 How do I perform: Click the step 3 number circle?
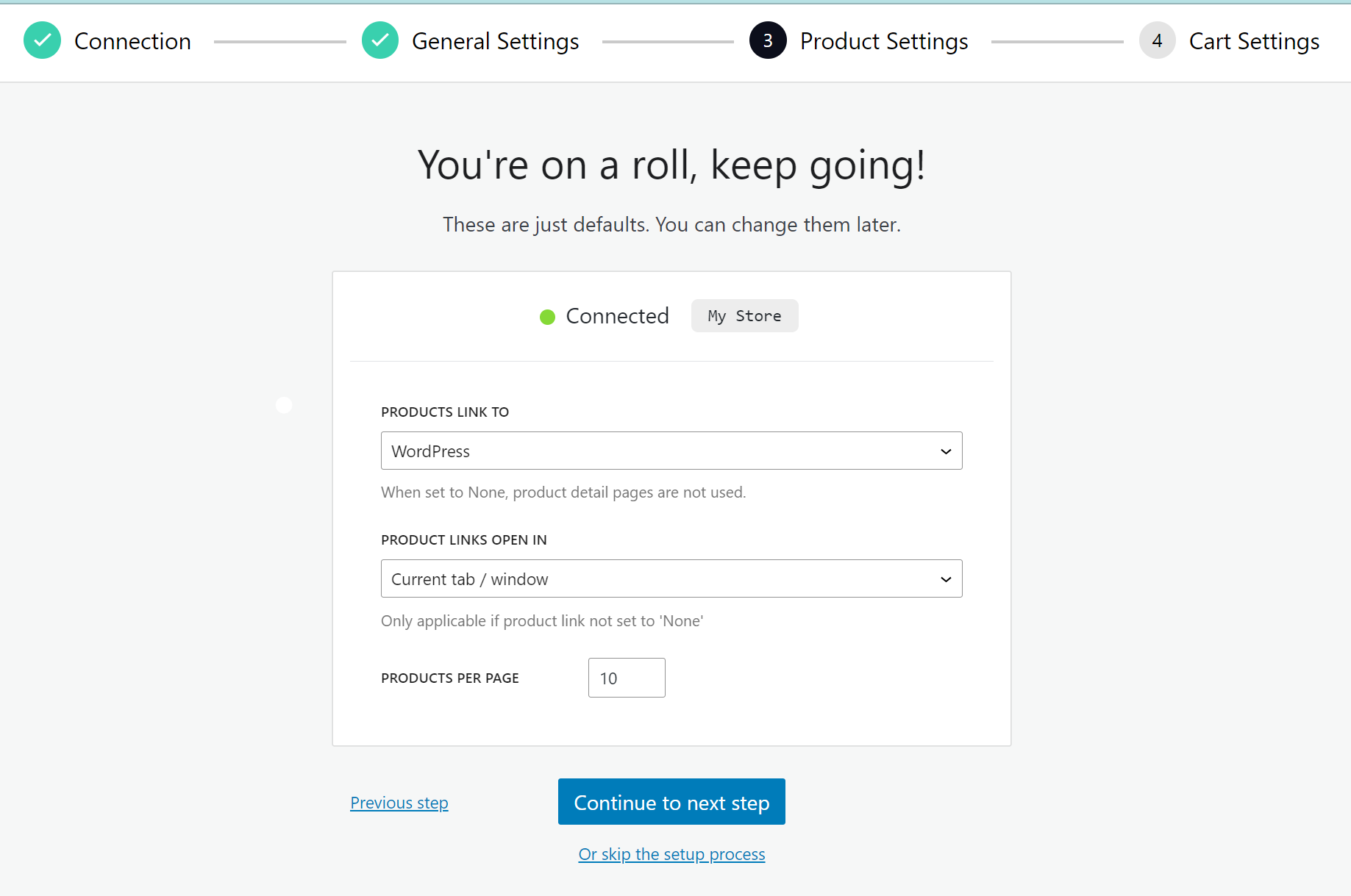point(768,40)
